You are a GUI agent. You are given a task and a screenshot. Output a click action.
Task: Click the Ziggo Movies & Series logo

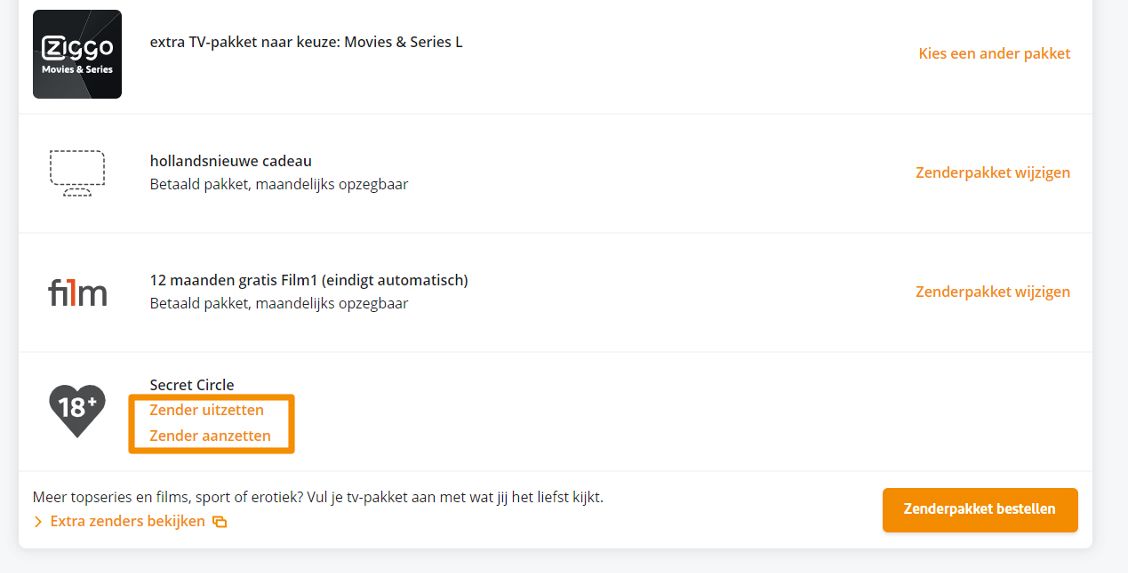pyautogui.click(x=77, y=54)
